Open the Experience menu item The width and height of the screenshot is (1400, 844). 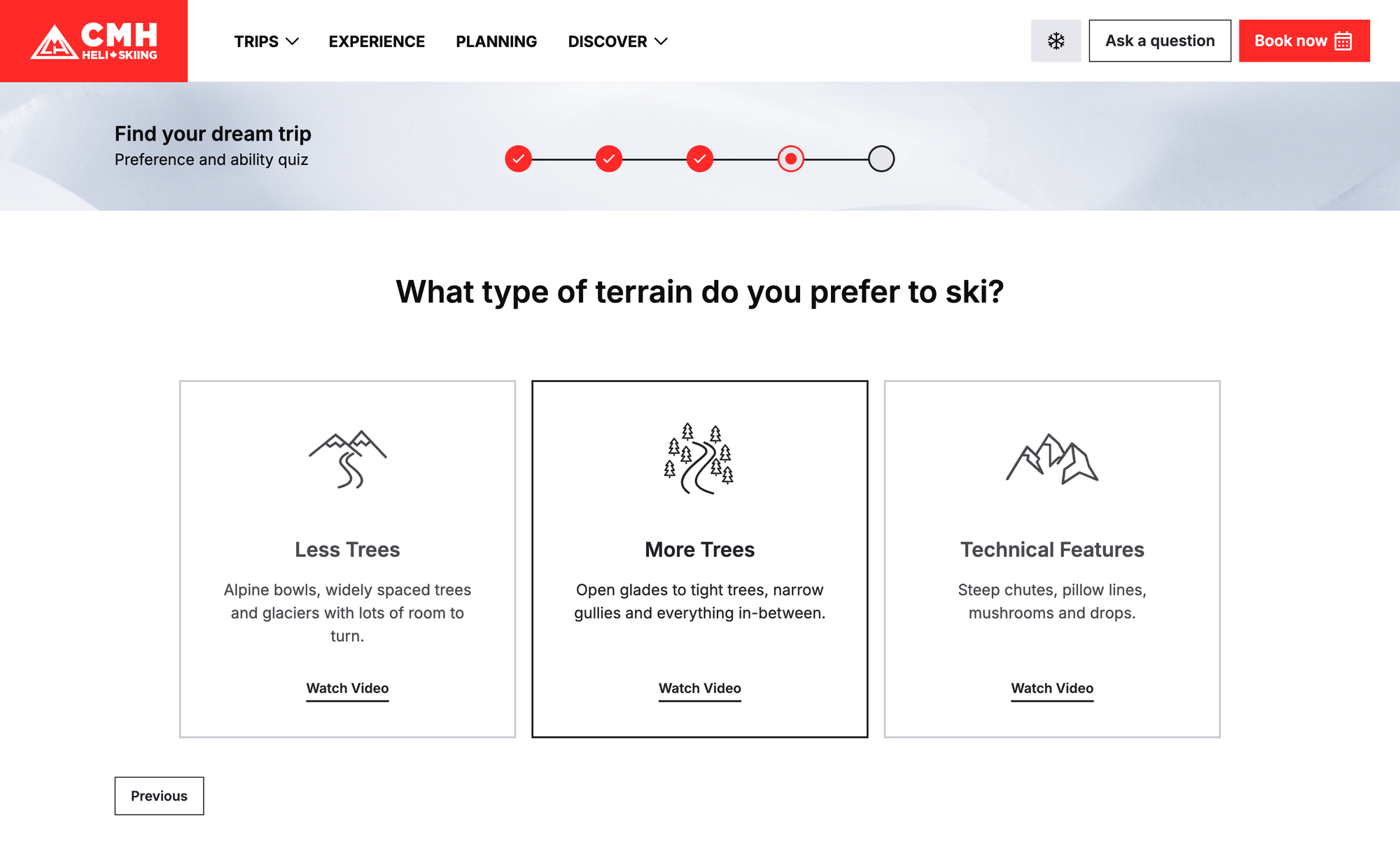[x=377, y=41]
